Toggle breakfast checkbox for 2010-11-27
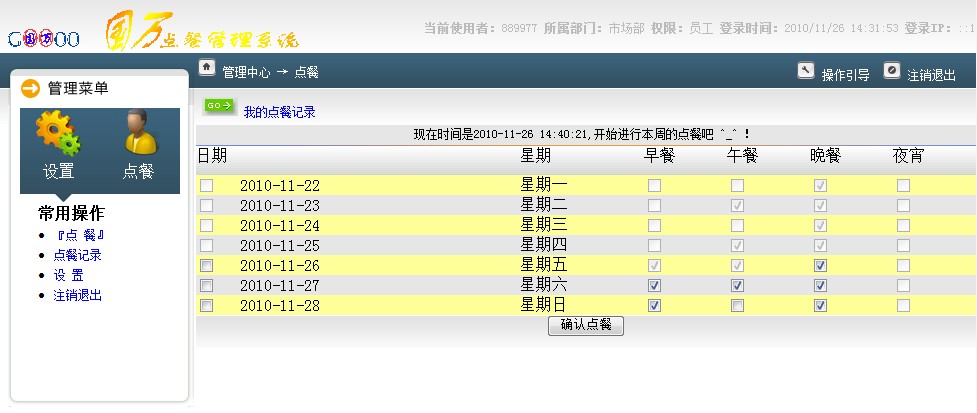 tap(654, 285)
